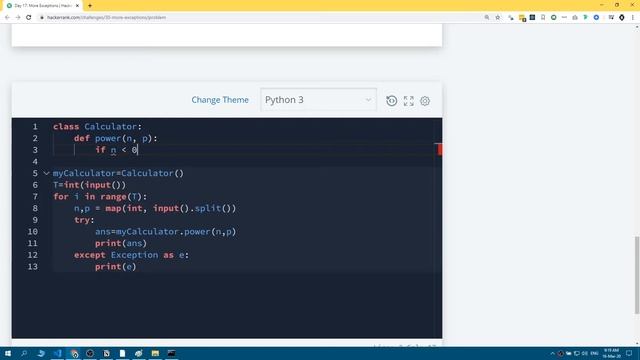Image resolution: width=640 pixels, height=360 pixels.
Task: Click 'for i in range(T):' line
Action: point(100,197)
